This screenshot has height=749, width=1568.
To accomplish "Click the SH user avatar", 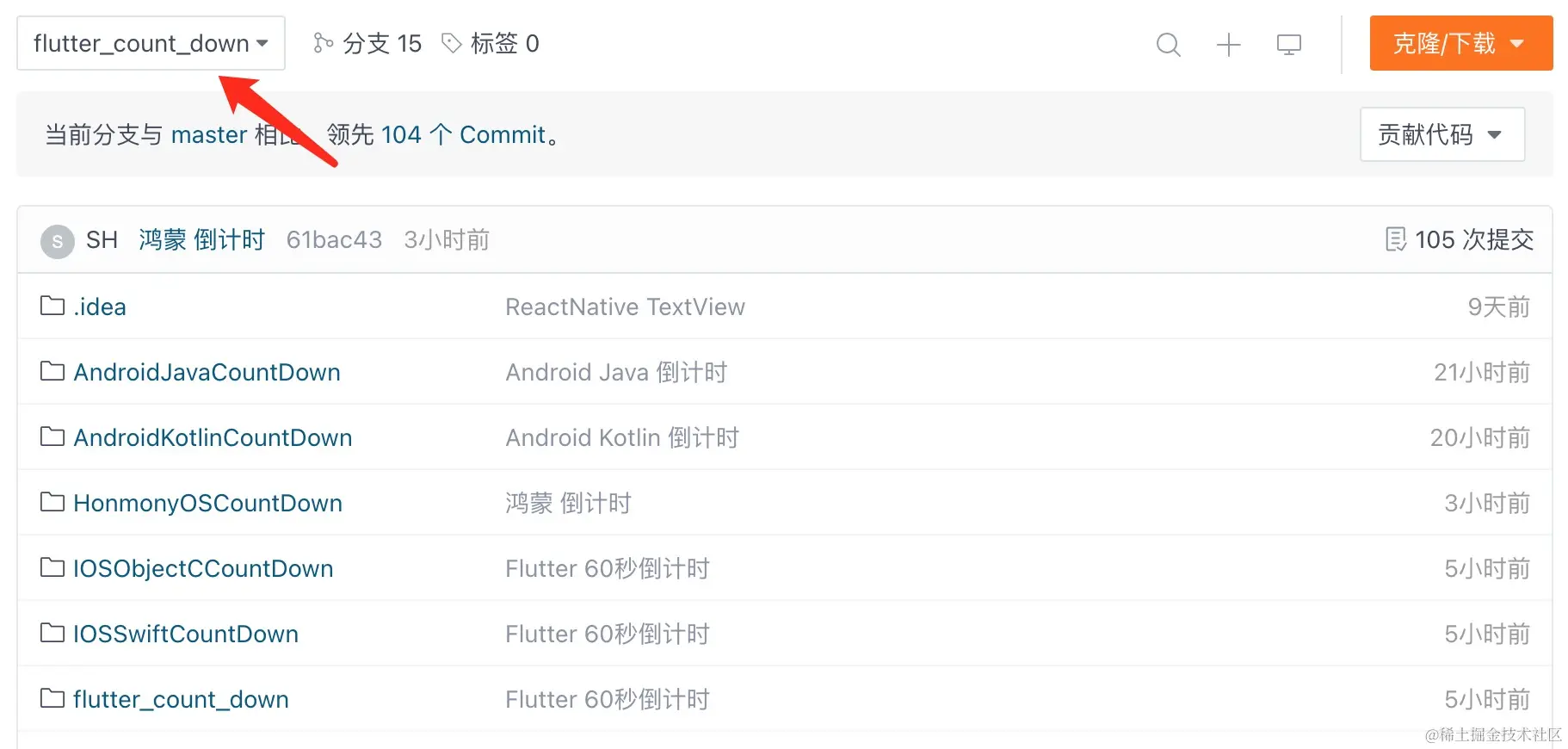I will coord(58,241).
